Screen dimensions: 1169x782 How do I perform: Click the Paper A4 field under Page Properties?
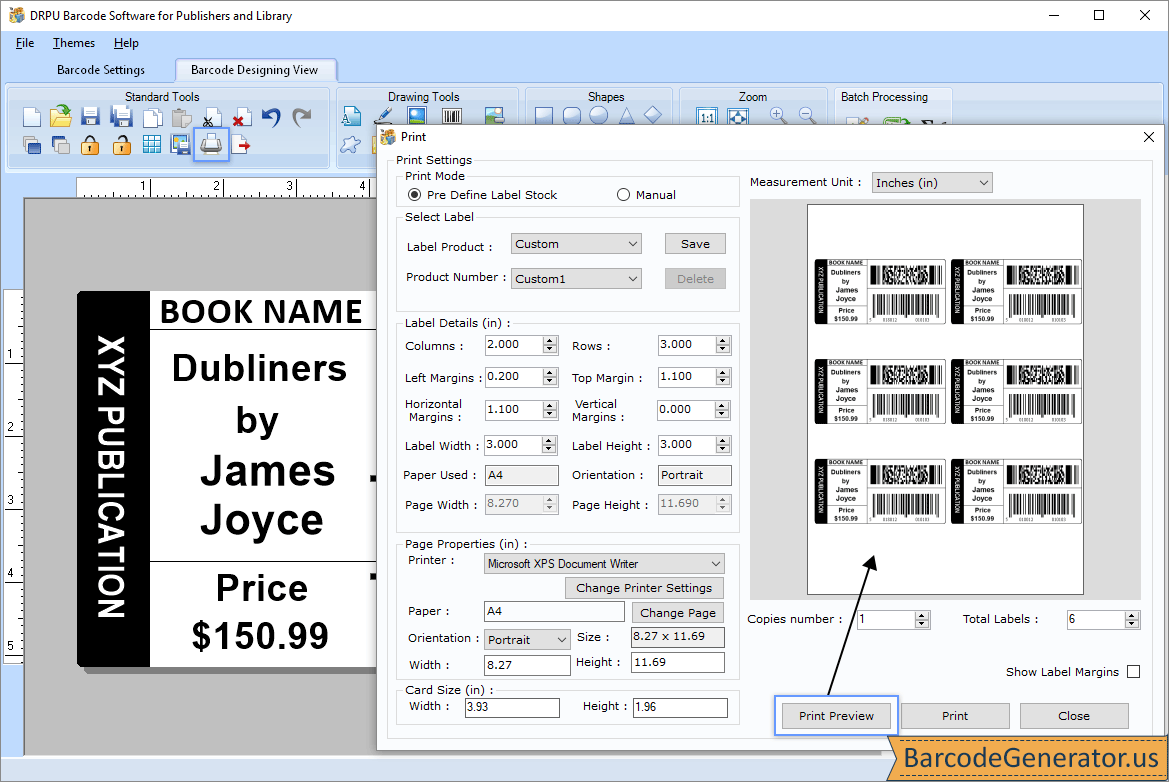(x=554, y=611)
